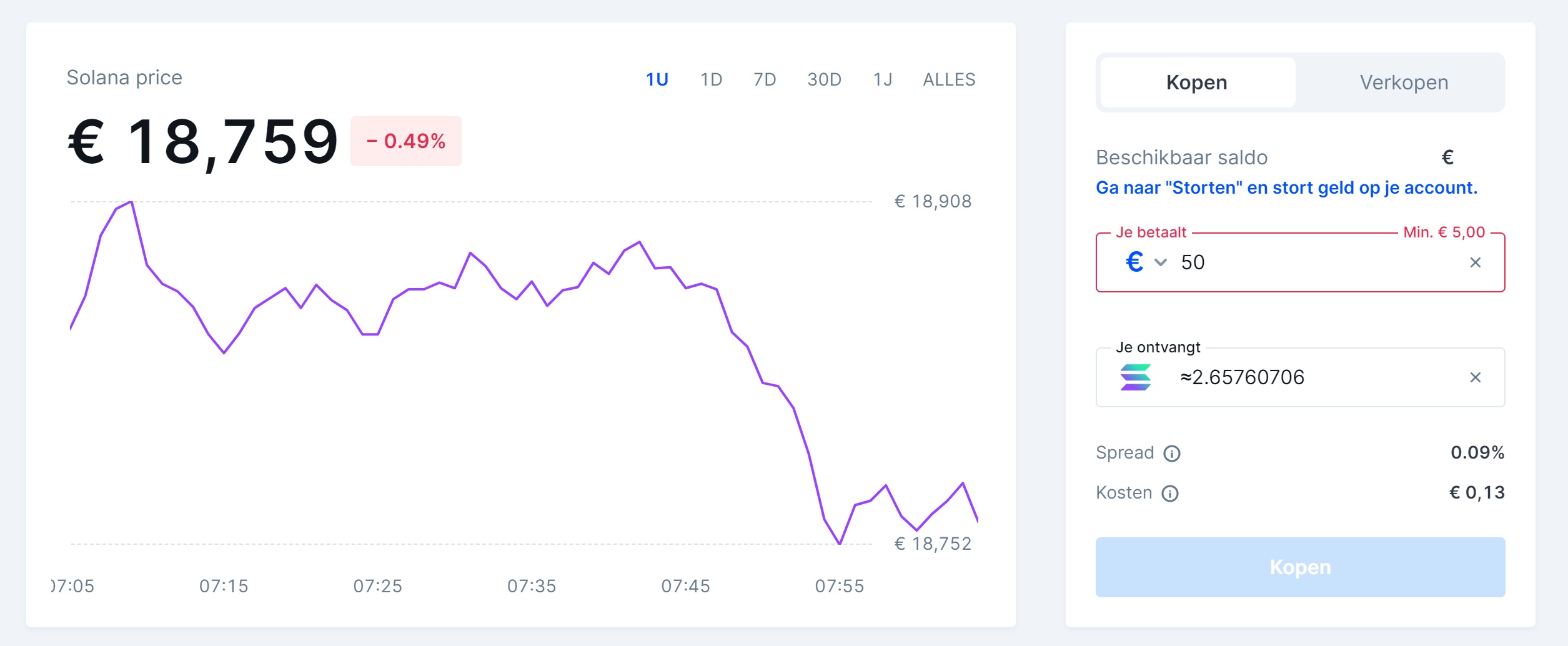Show the 1J price chart
This screenshot has height=646, width=1568.
(883, 79)
